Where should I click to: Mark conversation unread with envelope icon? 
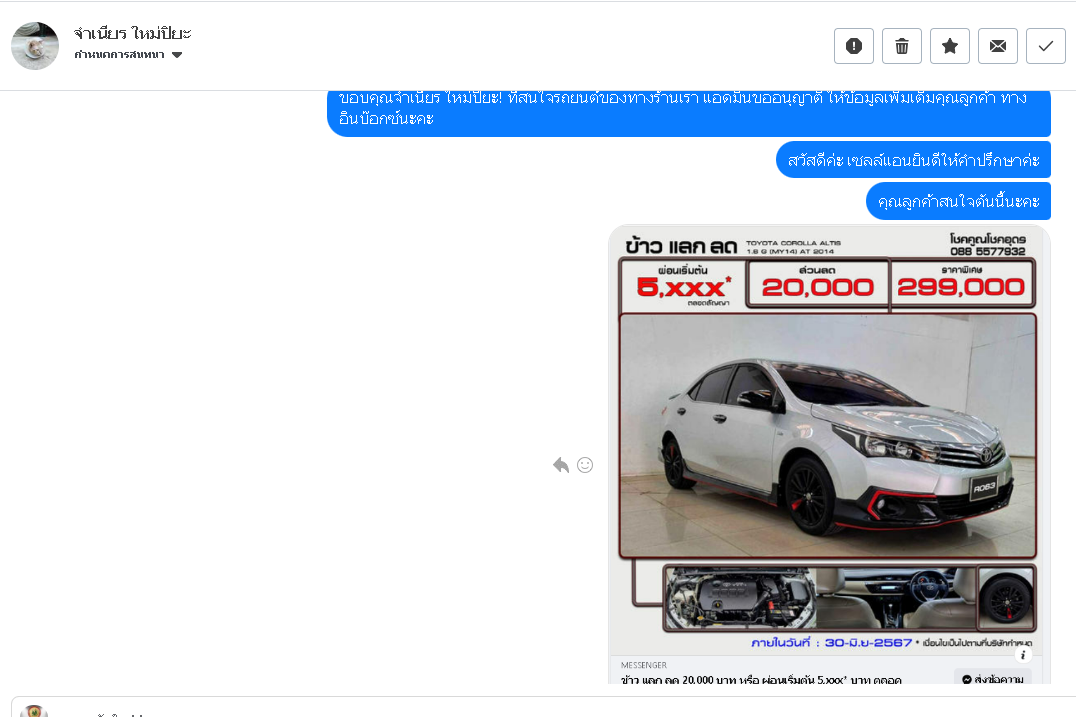point(998,46)
